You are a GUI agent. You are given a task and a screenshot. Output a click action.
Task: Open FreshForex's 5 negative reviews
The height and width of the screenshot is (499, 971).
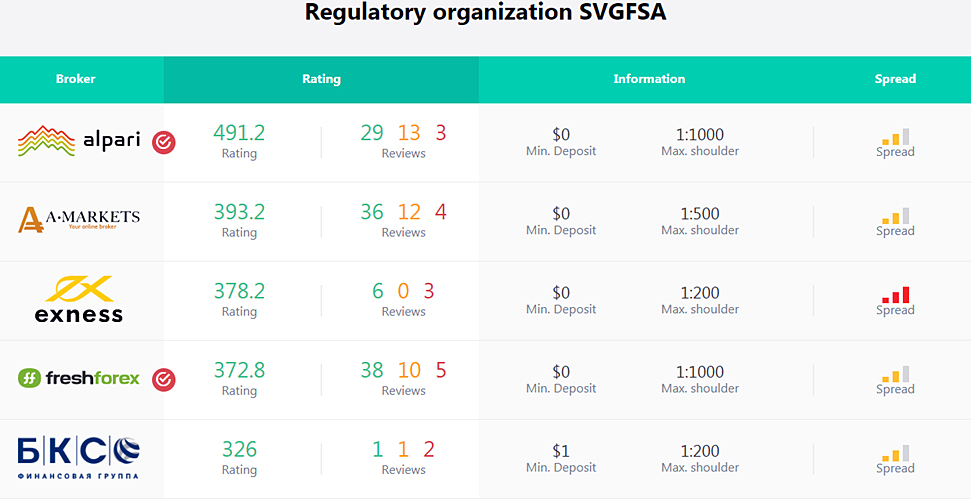click(x=441, y=370)
